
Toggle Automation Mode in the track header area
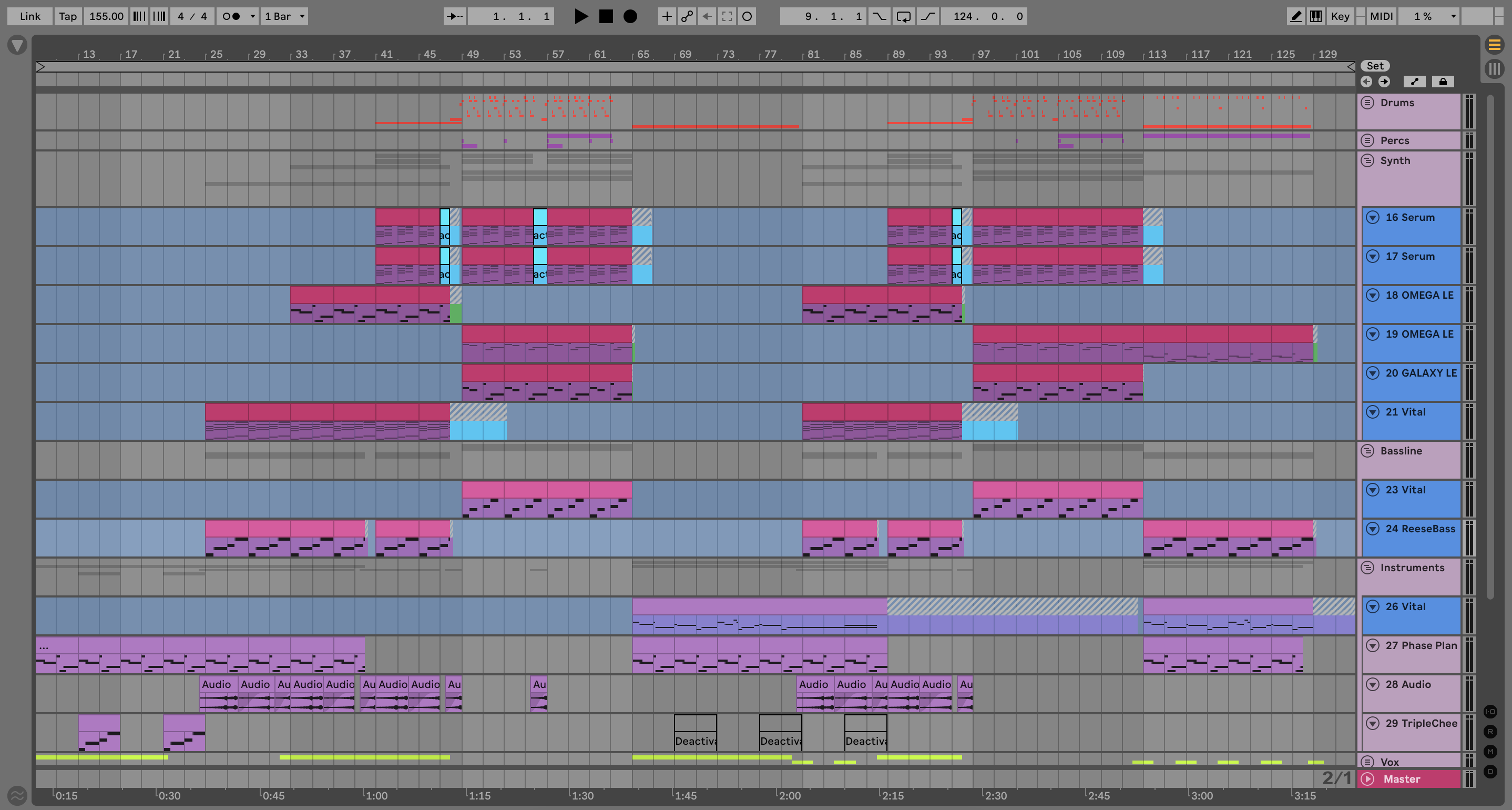click(x=1415, y=82)
